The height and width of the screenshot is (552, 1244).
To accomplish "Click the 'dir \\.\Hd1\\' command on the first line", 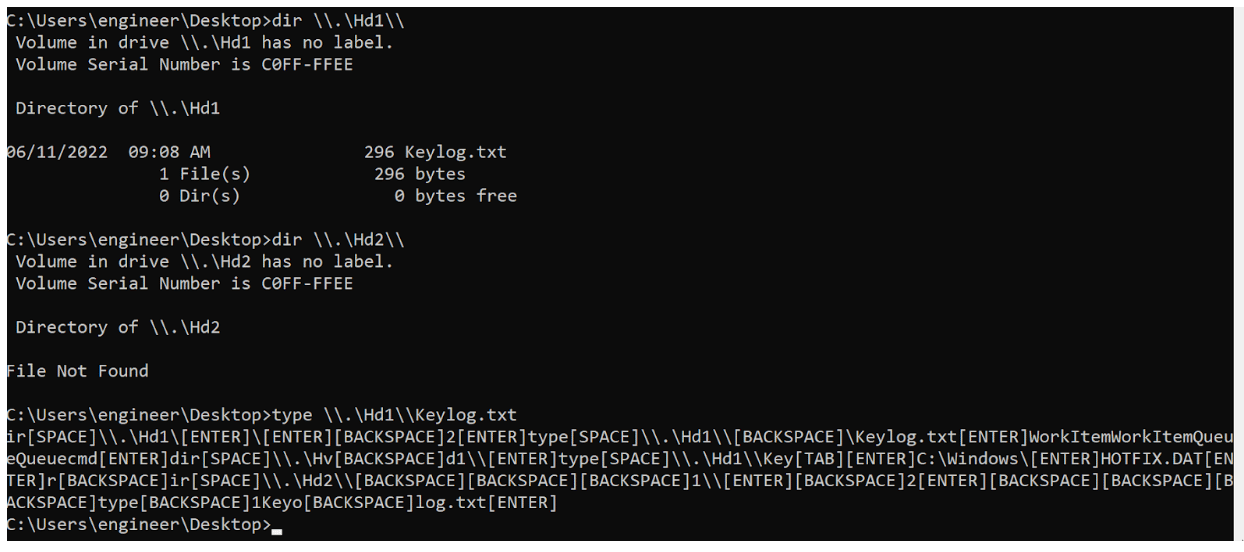I will [x=338, y=21].
